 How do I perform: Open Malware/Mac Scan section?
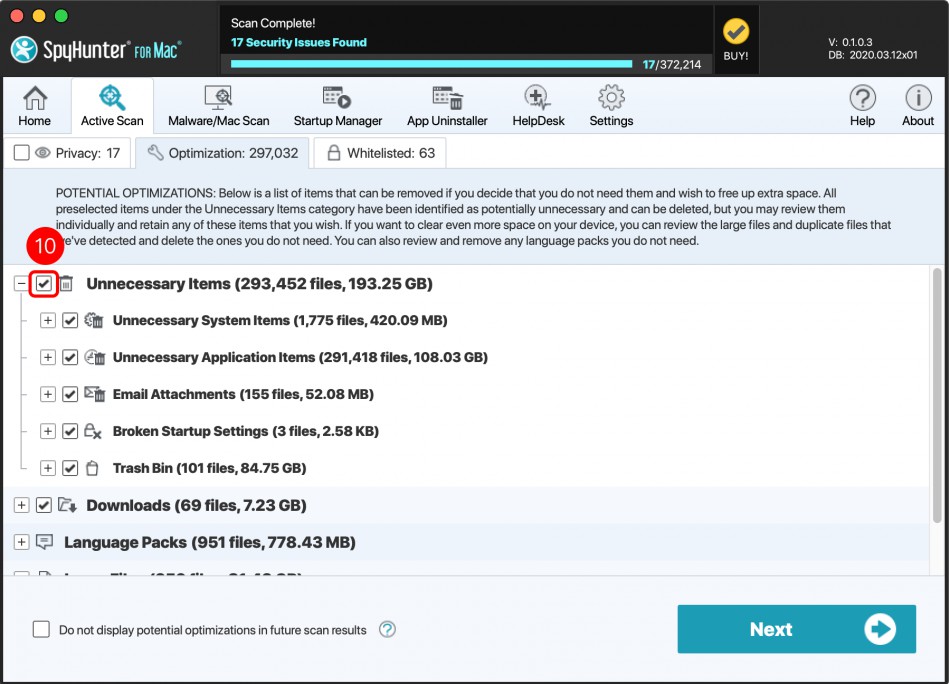point(218,106)
